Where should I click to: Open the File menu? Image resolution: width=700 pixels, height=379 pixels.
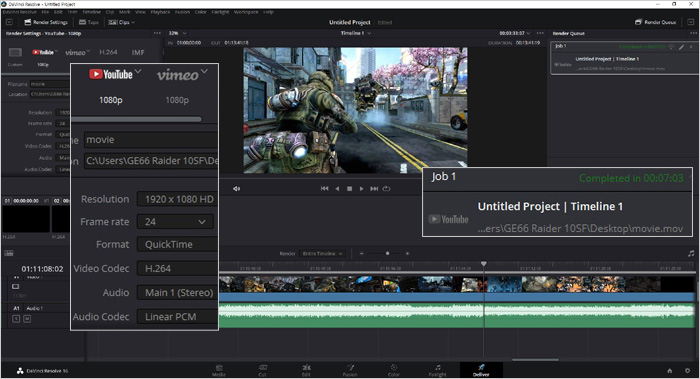click(45, 12)
